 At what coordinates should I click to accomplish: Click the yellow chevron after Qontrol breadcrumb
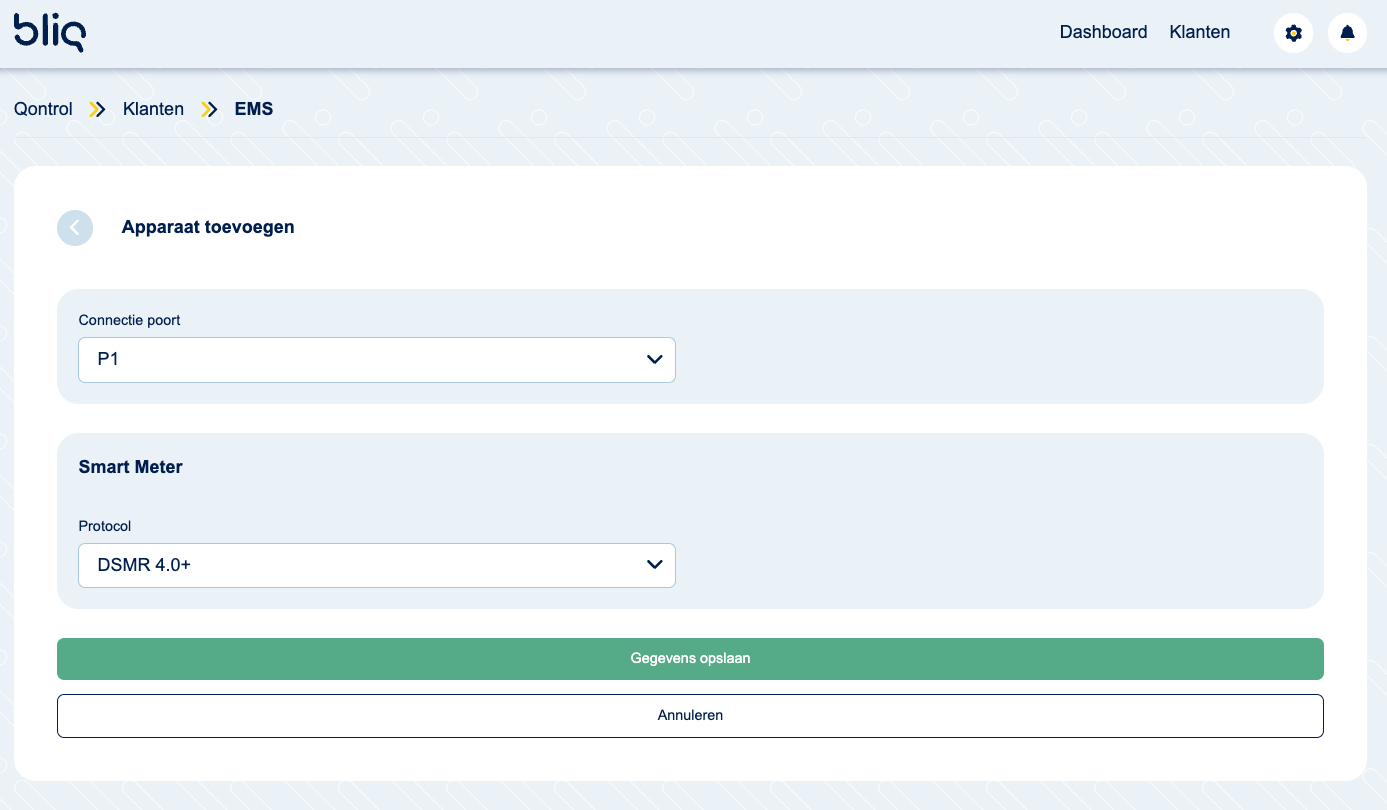[x=97, y=109]
